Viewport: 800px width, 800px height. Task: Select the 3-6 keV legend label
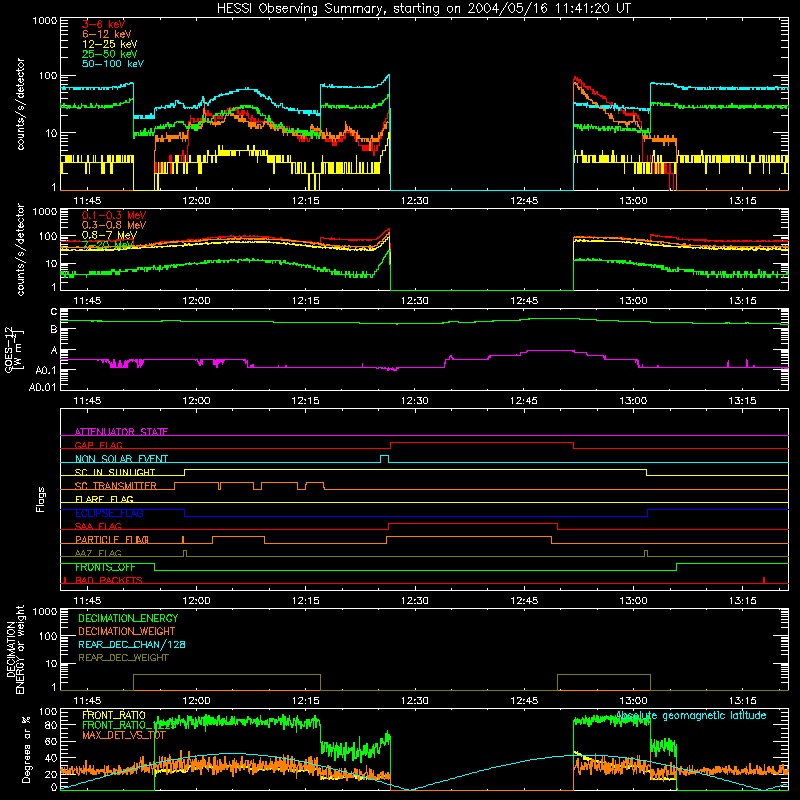pos(104,24)
